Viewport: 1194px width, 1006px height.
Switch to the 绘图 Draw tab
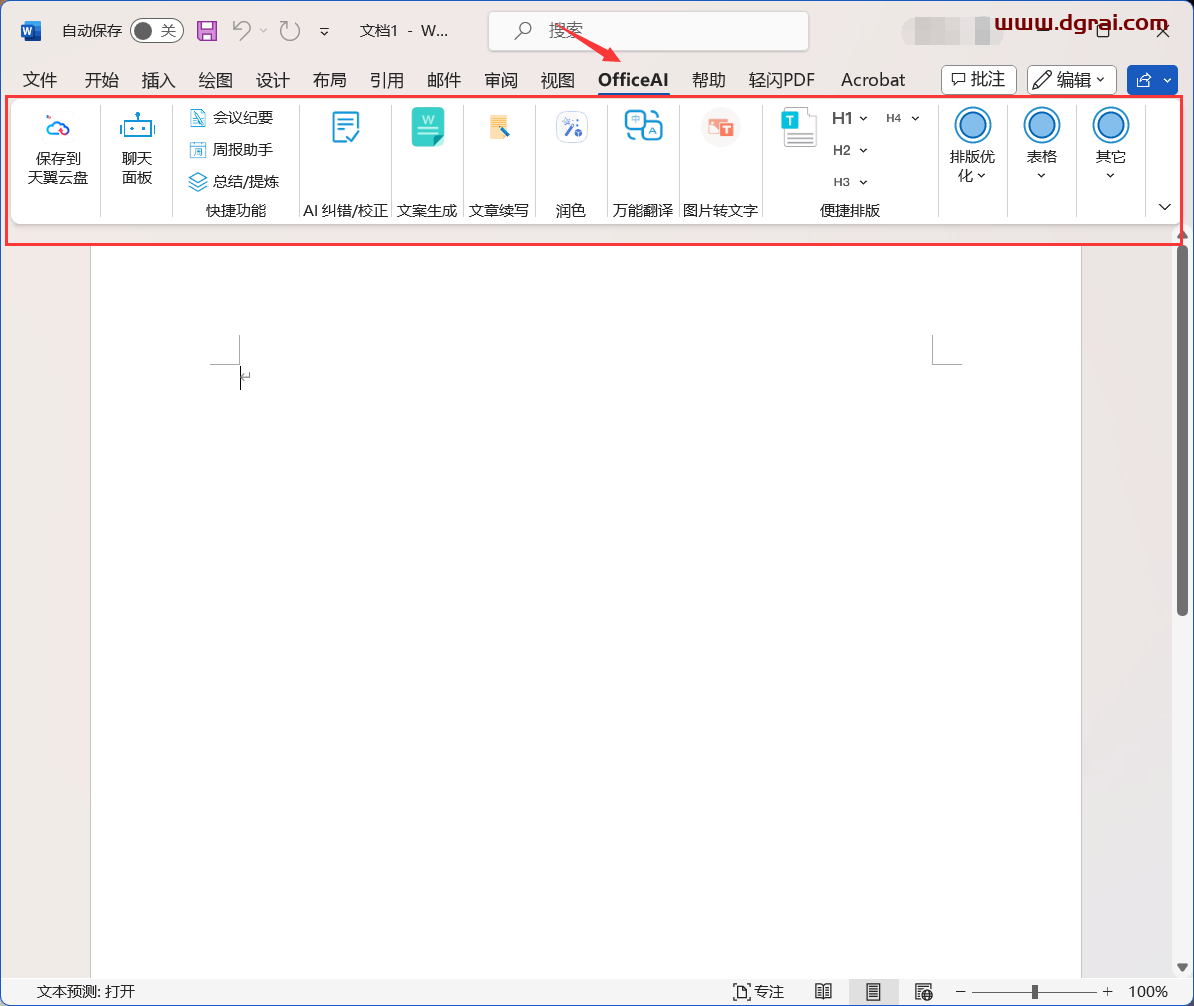click(x=215, y=80)
